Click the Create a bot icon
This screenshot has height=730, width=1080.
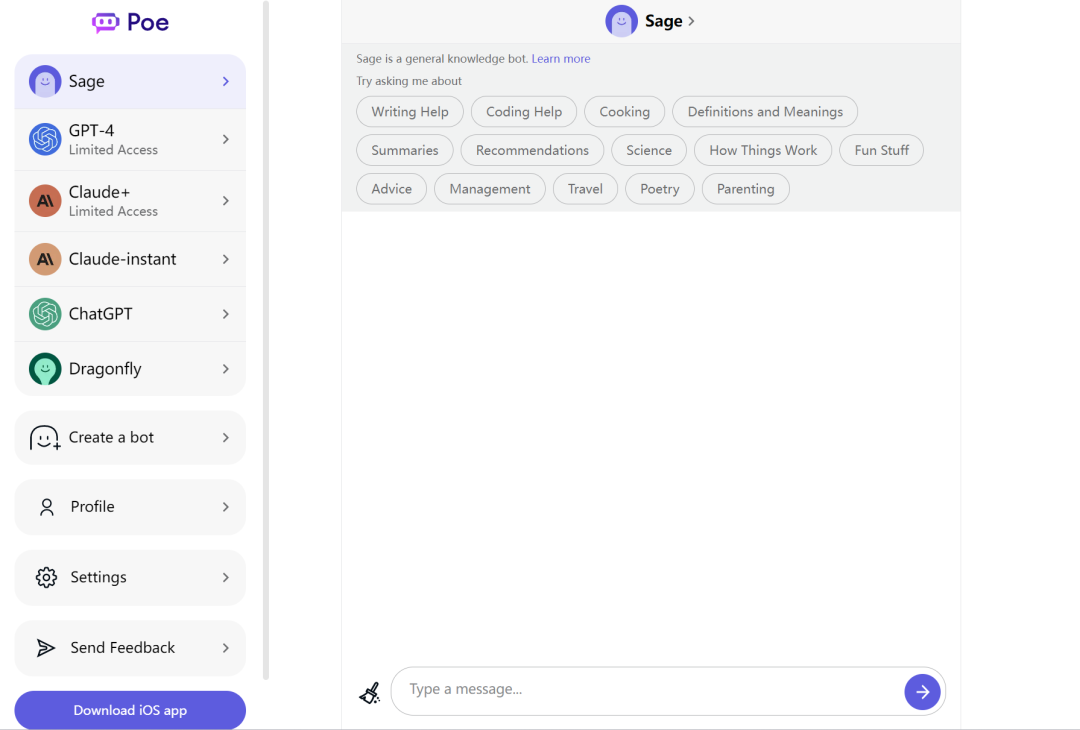click(45, 438)
